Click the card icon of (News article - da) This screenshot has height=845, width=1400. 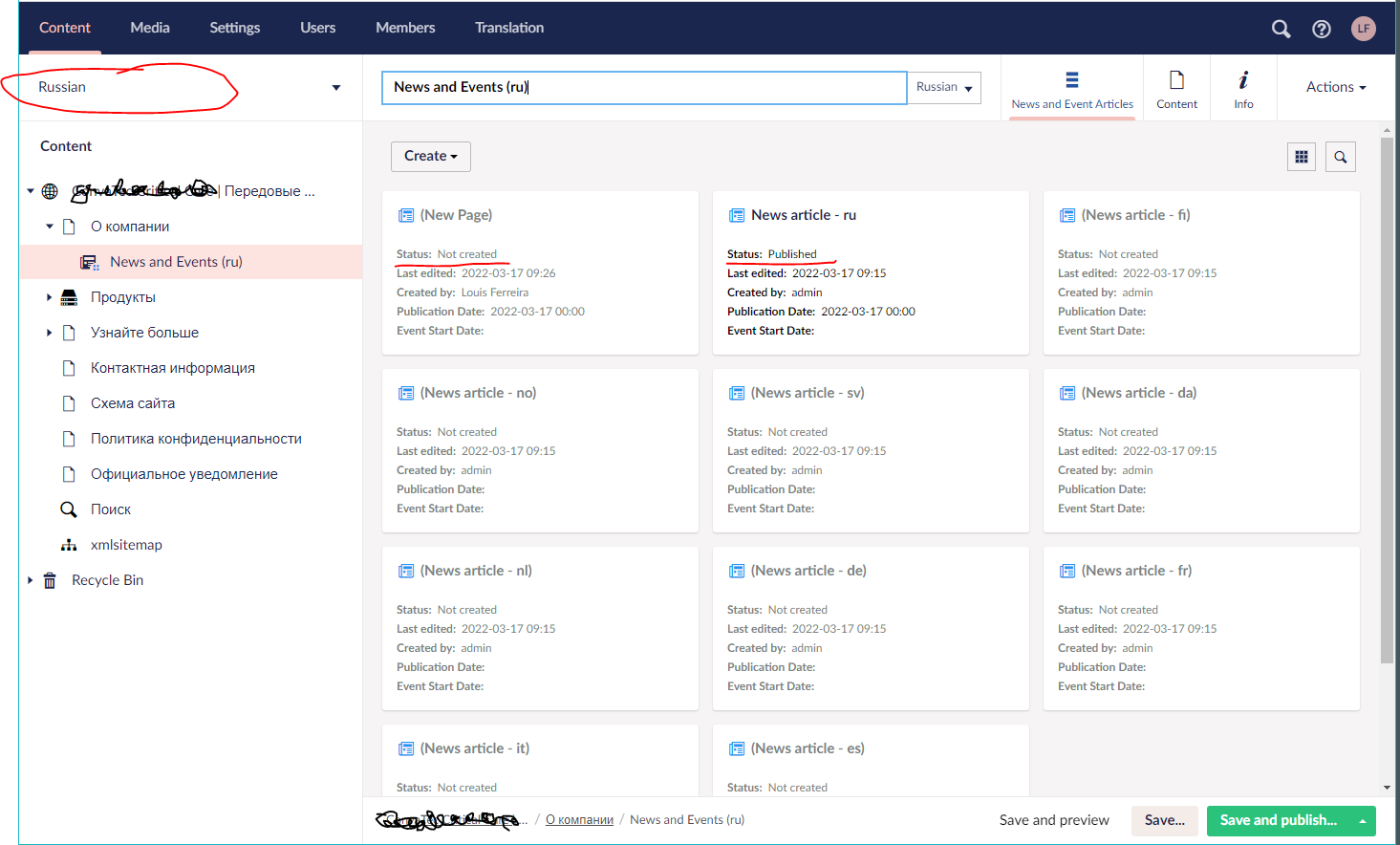pos(1067,393)
